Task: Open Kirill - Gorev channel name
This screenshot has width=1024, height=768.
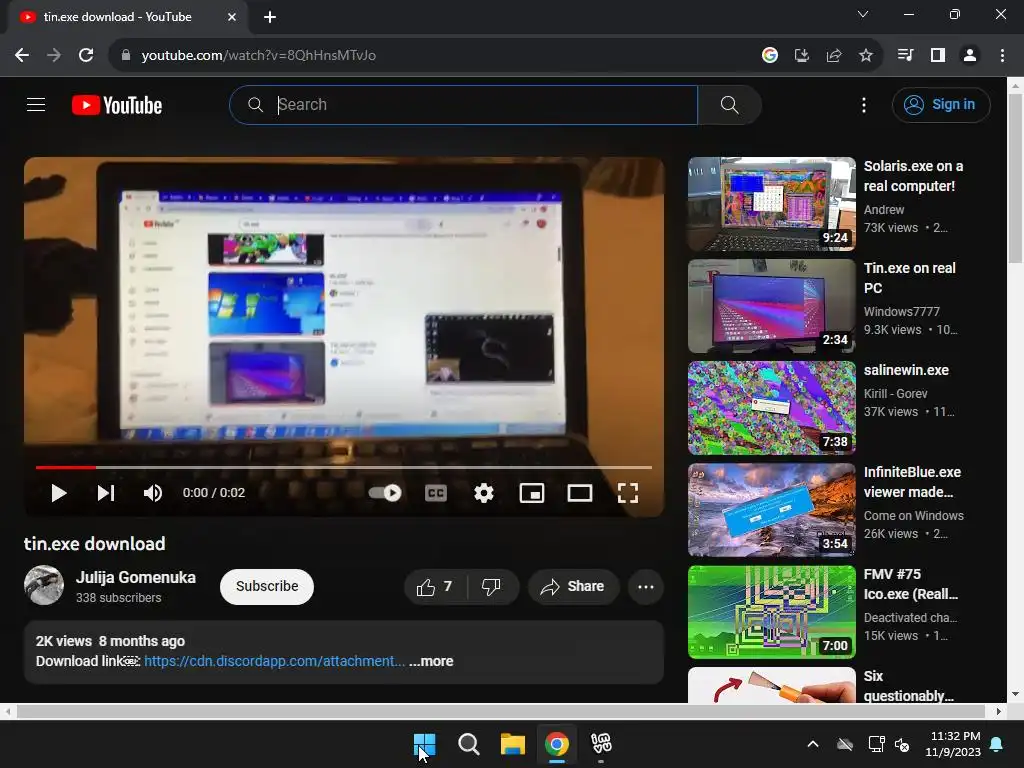Action: (x=895, y=394)
